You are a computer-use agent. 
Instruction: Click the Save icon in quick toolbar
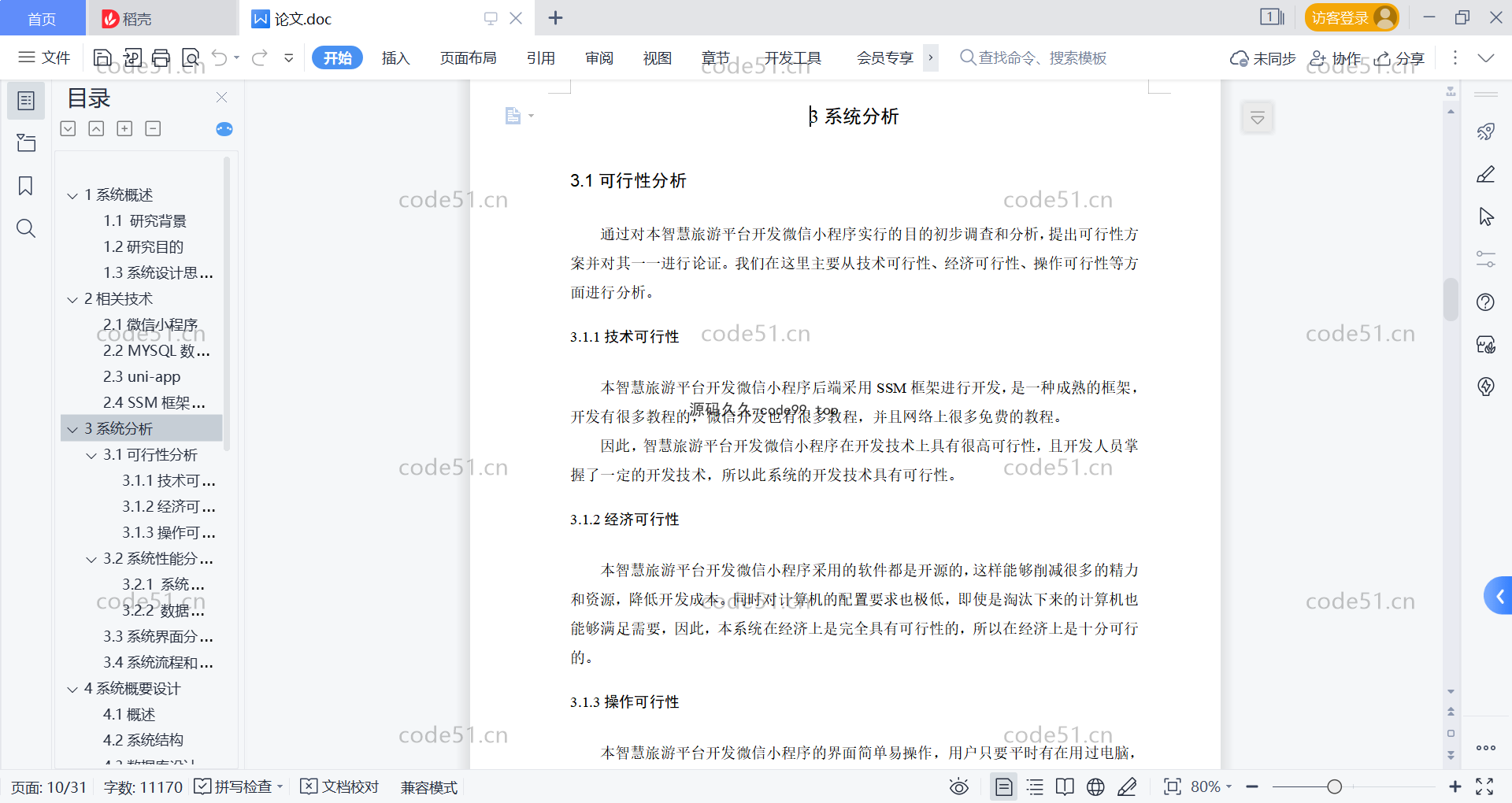click(102, 57)
